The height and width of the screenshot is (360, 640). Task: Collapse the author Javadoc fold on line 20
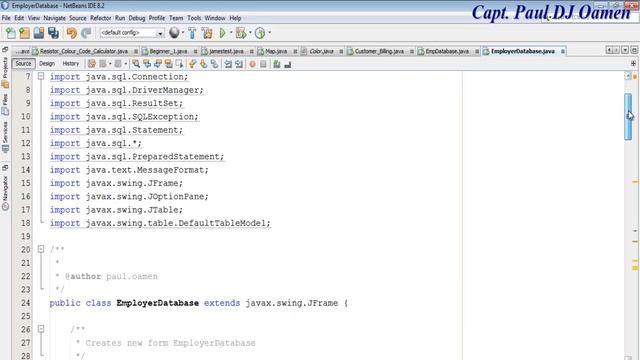click(x=41, y=249)
